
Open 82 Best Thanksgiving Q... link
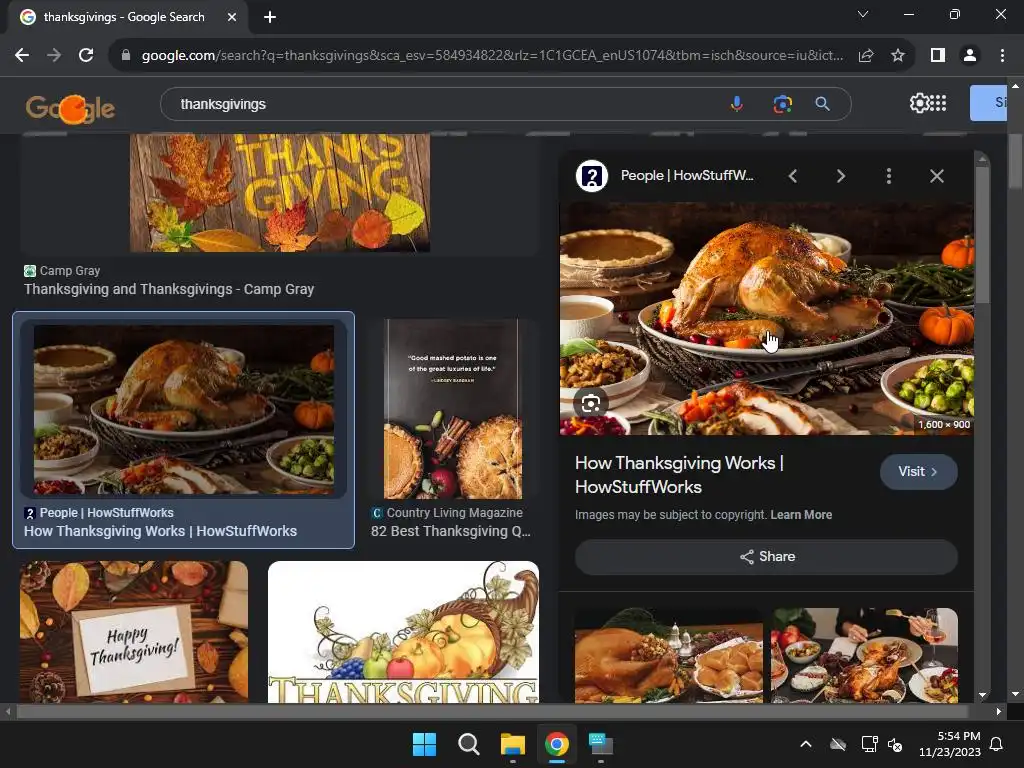[451, 531]
